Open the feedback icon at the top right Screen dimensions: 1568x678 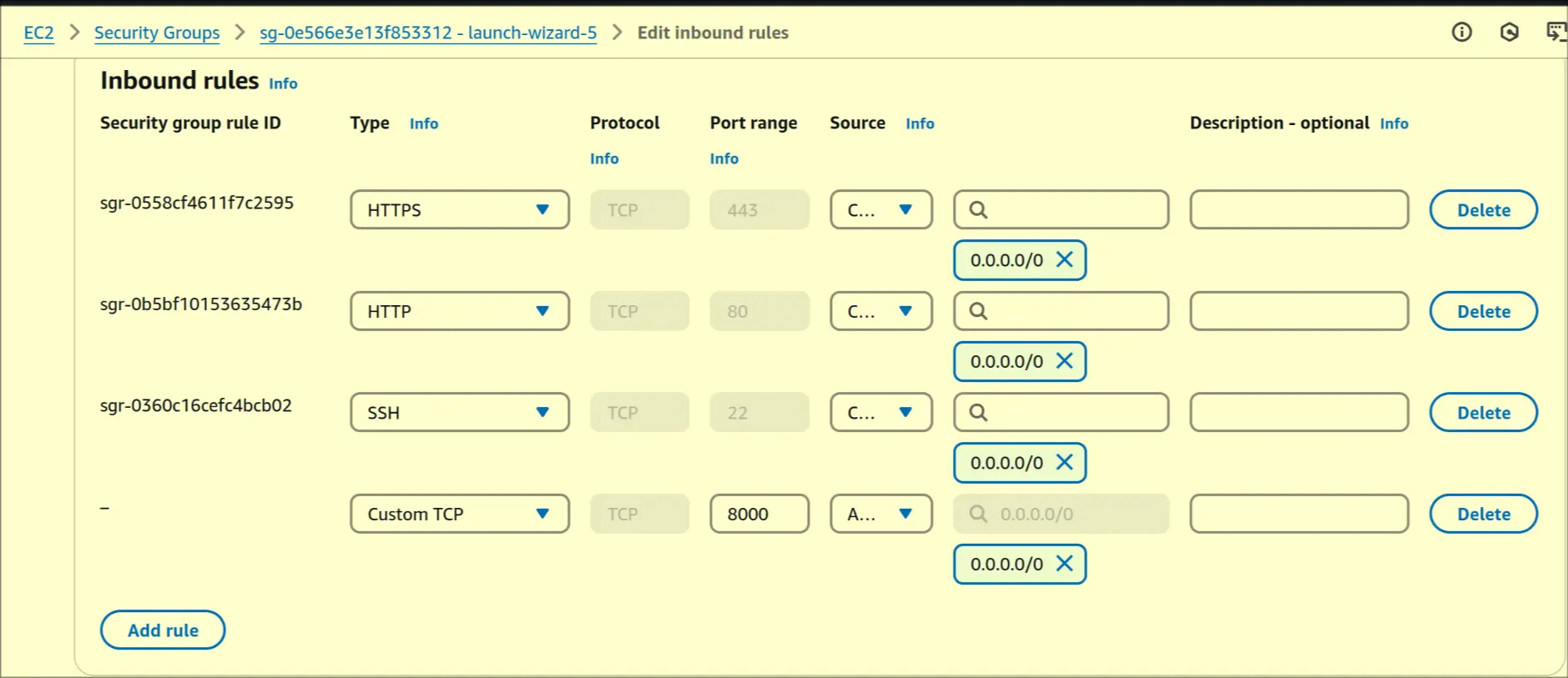(1555, 33)
